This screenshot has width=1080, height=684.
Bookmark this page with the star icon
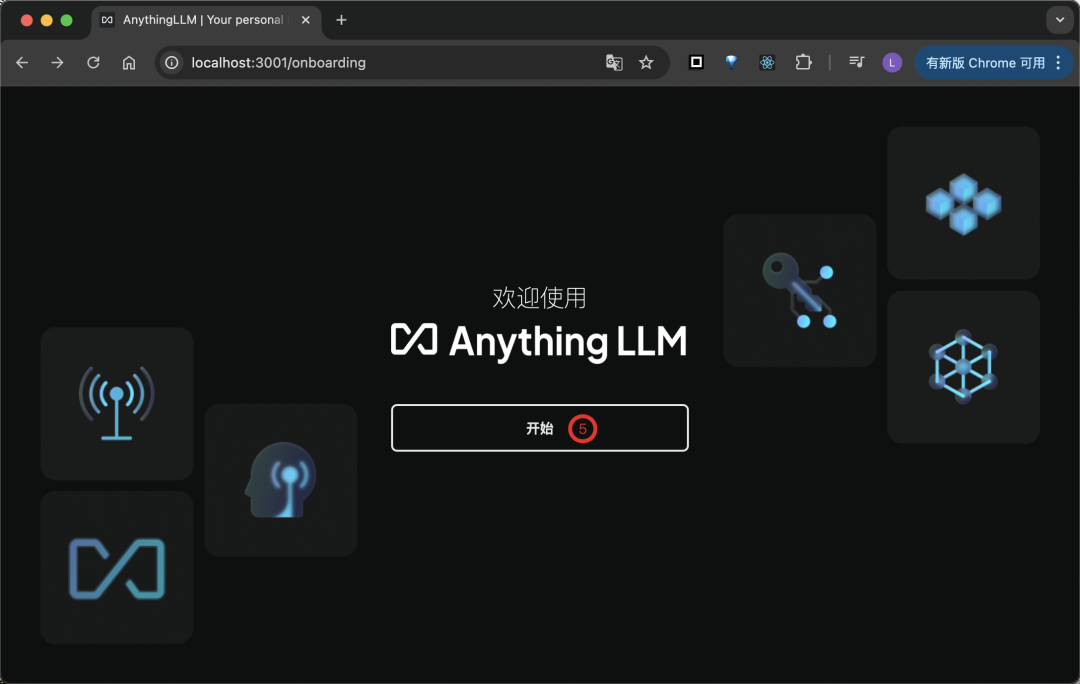646,63
